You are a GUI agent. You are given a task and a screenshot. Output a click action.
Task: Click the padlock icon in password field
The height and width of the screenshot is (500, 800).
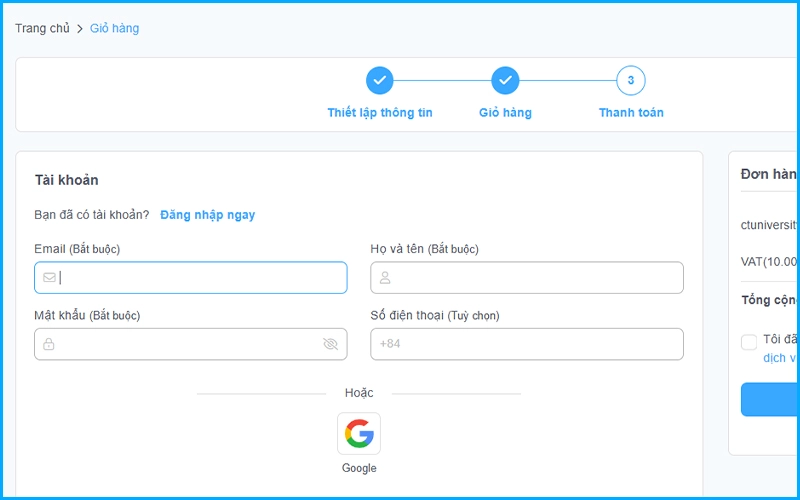point(49,344)
